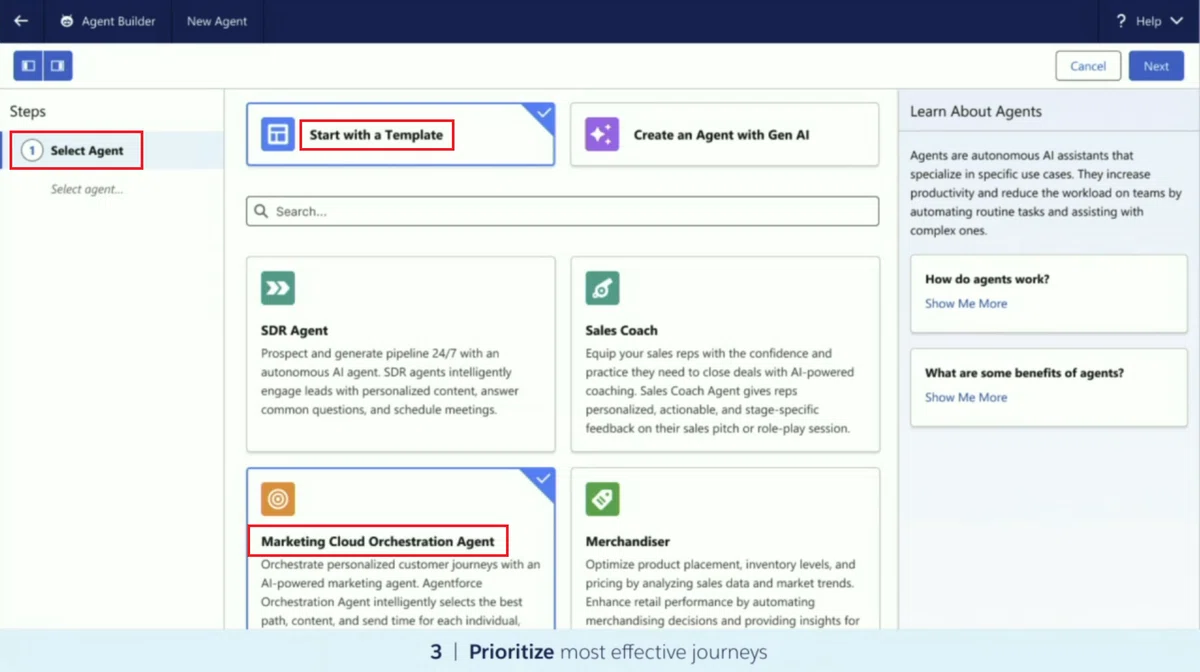Select the Merchandiser template card
The image size is (1200, 672).
click(725, 548)
